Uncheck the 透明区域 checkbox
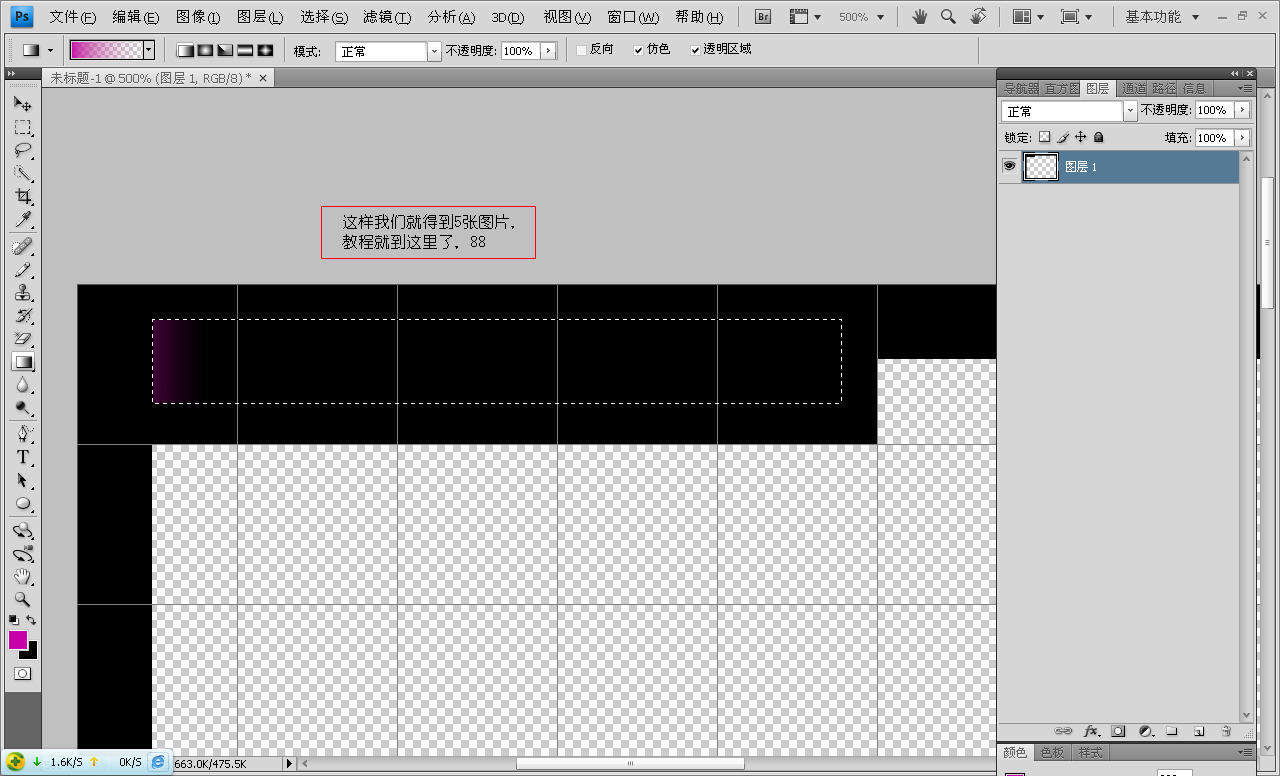The width and height of the screenshot is (1280, 776). 695,50
